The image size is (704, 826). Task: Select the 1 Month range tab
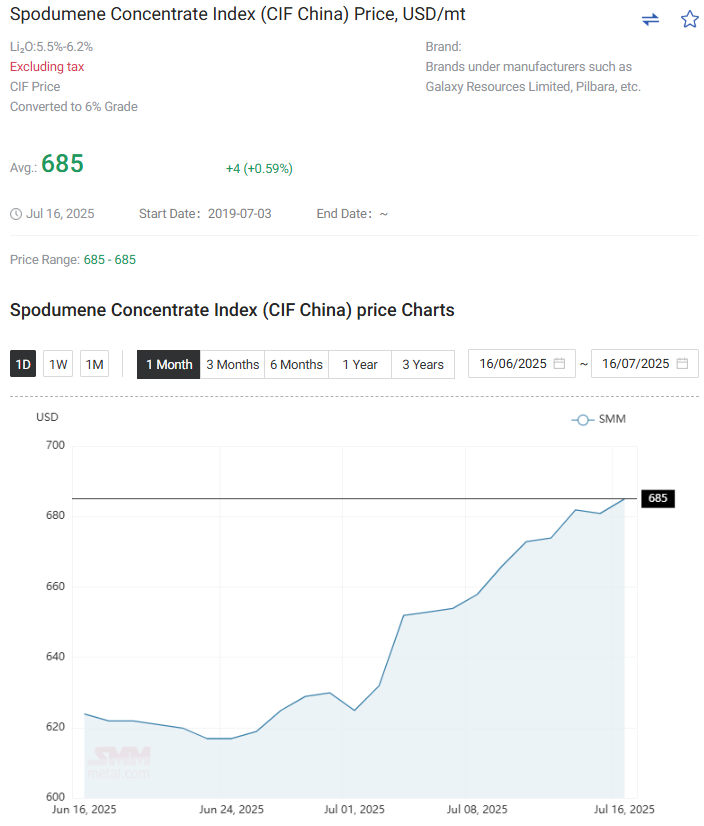click(x=169, y=365)
